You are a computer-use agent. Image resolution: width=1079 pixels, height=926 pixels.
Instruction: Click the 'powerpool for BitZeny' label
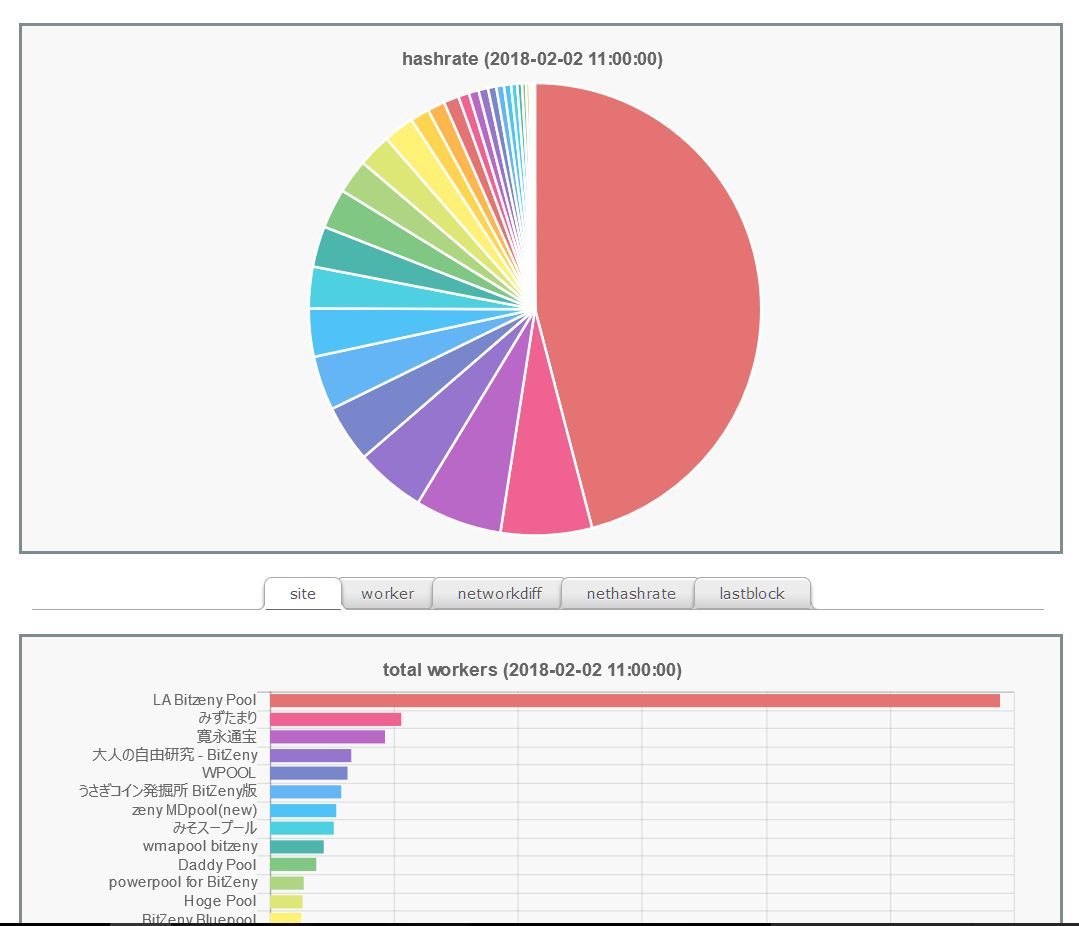coord(183,883)
